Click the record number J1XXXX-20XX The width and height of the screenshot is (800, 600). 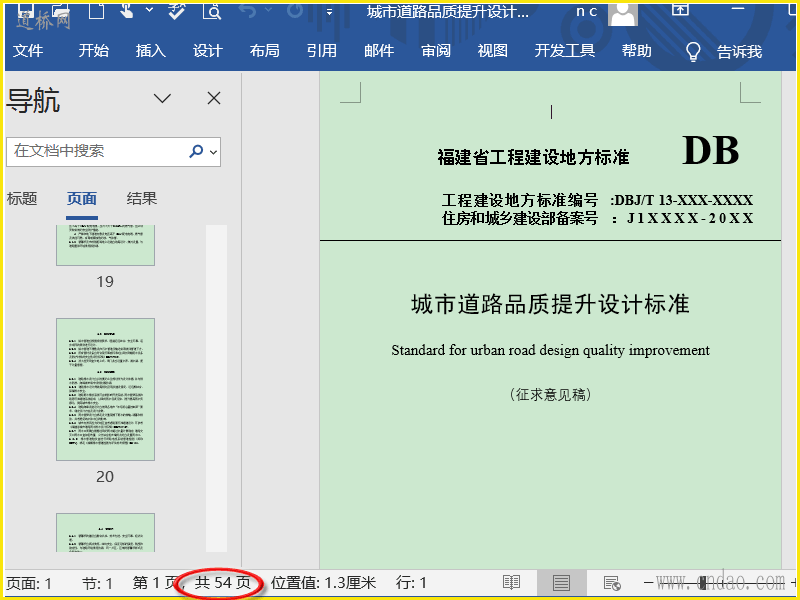(690, 218)
